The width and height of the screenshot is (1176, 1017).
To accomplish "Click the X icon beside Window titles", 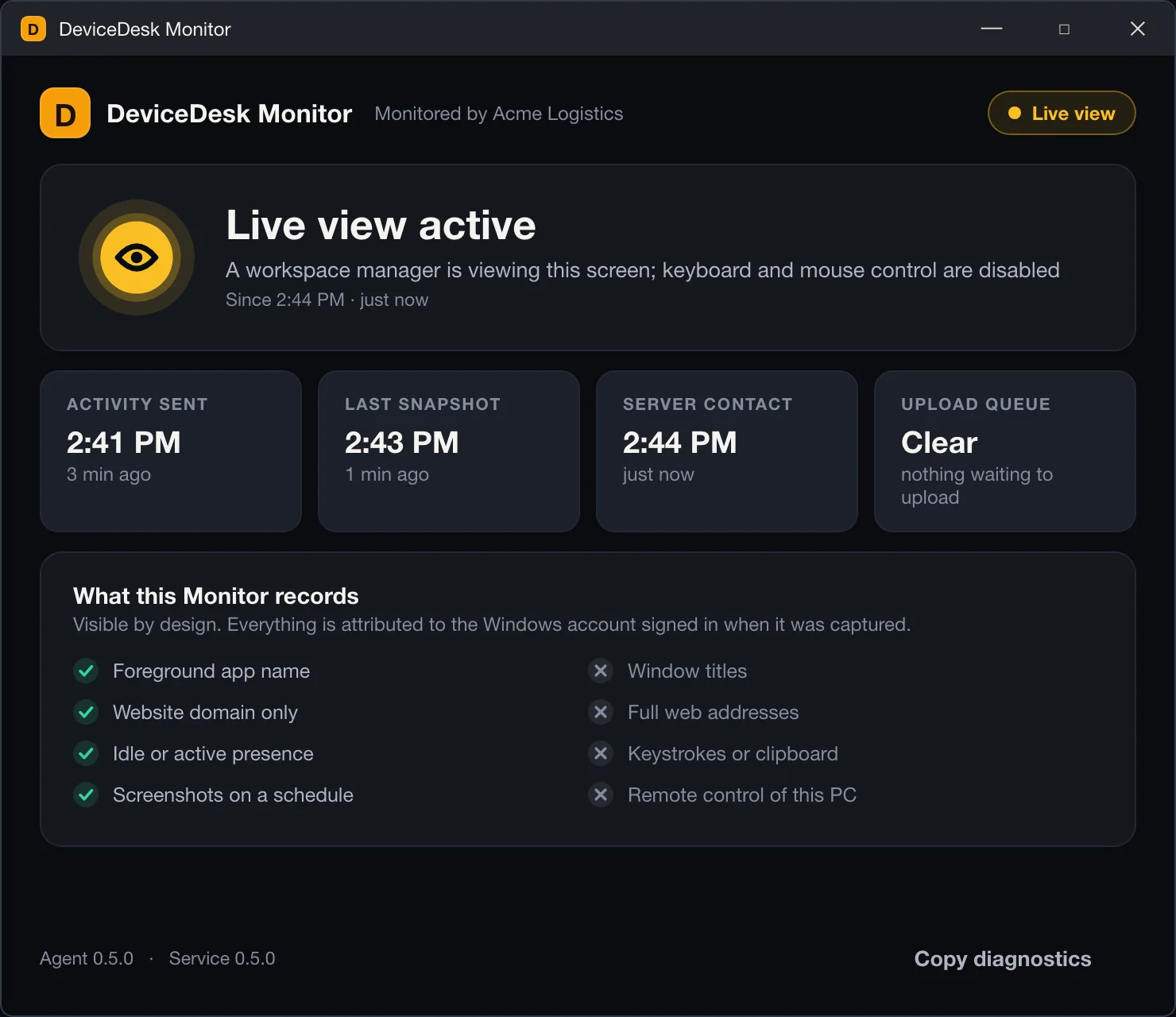I will pyautogui.click(x=601, y=671).
